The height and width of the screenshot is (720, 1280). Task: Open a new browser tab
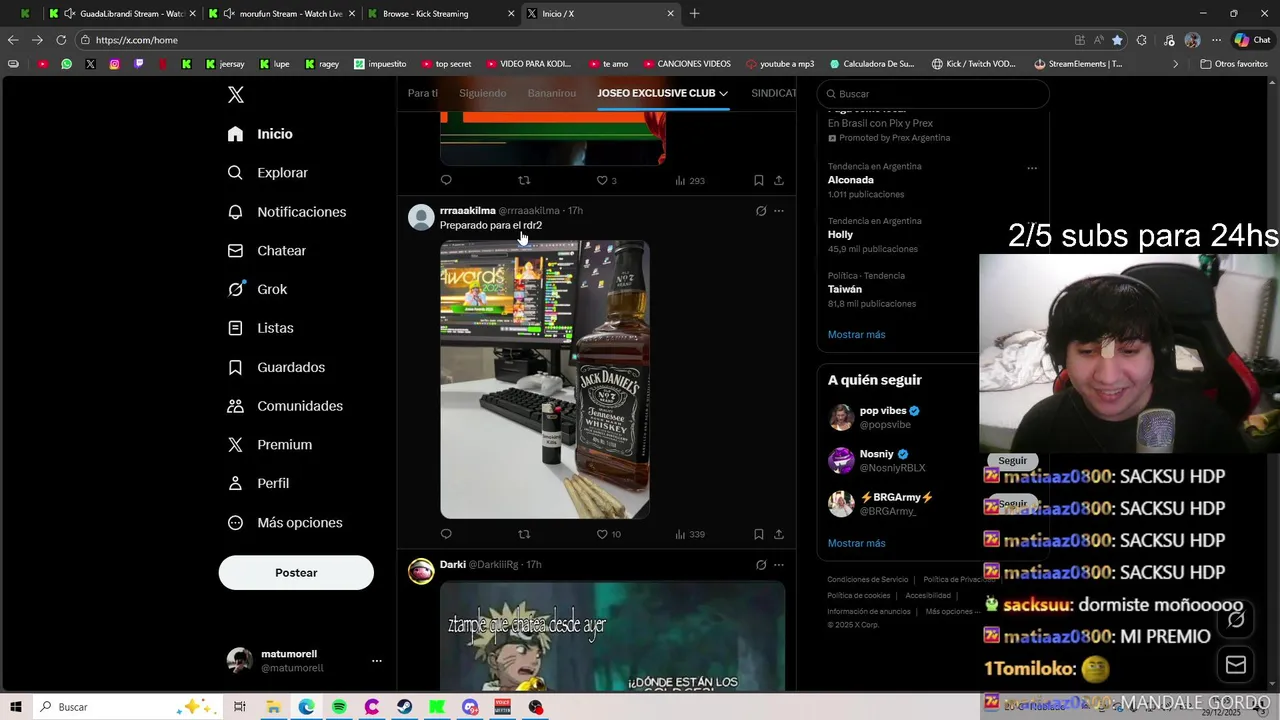[695, 13]
